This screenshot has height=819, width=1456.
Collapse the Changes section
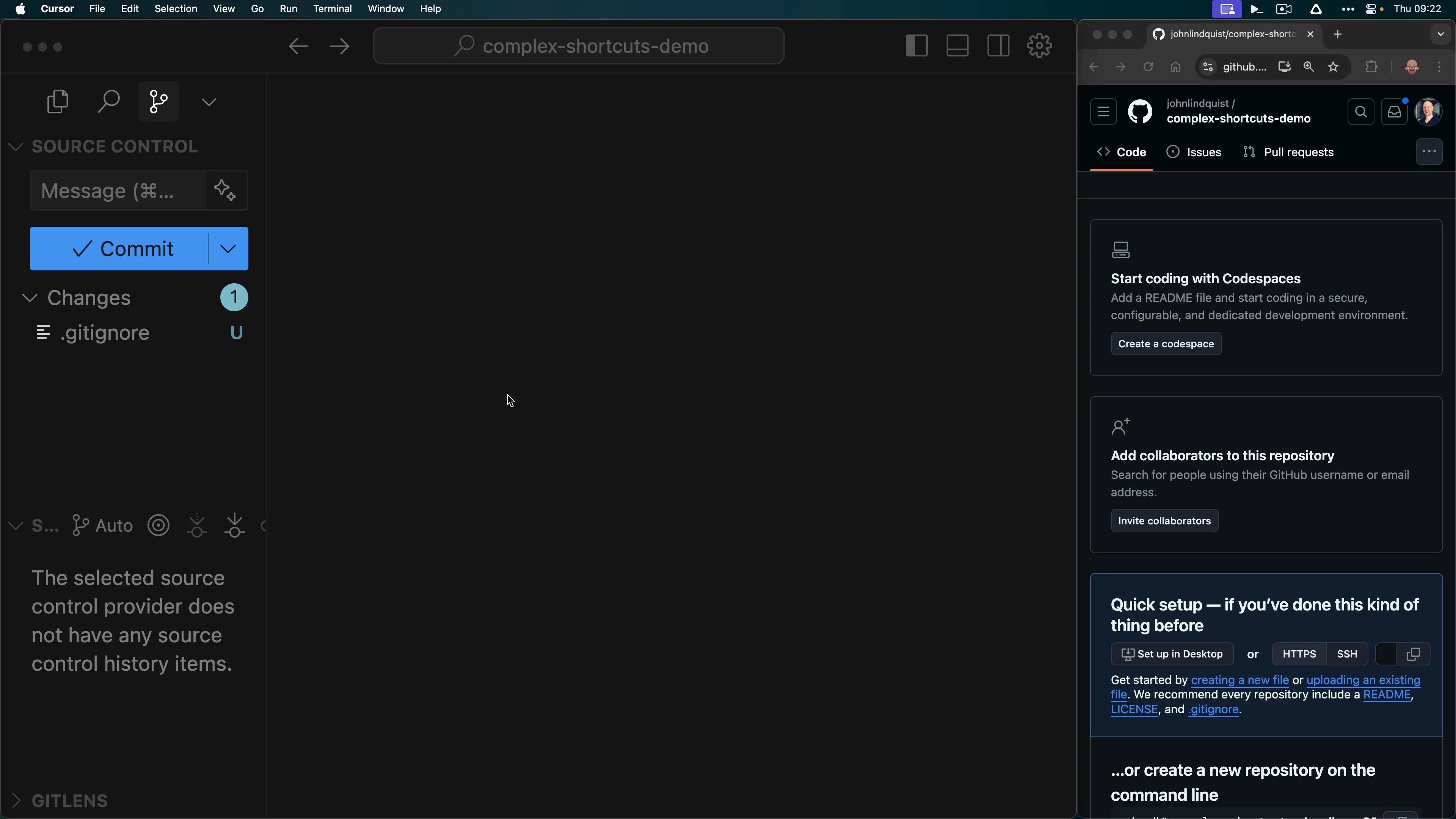click(30, 298)
